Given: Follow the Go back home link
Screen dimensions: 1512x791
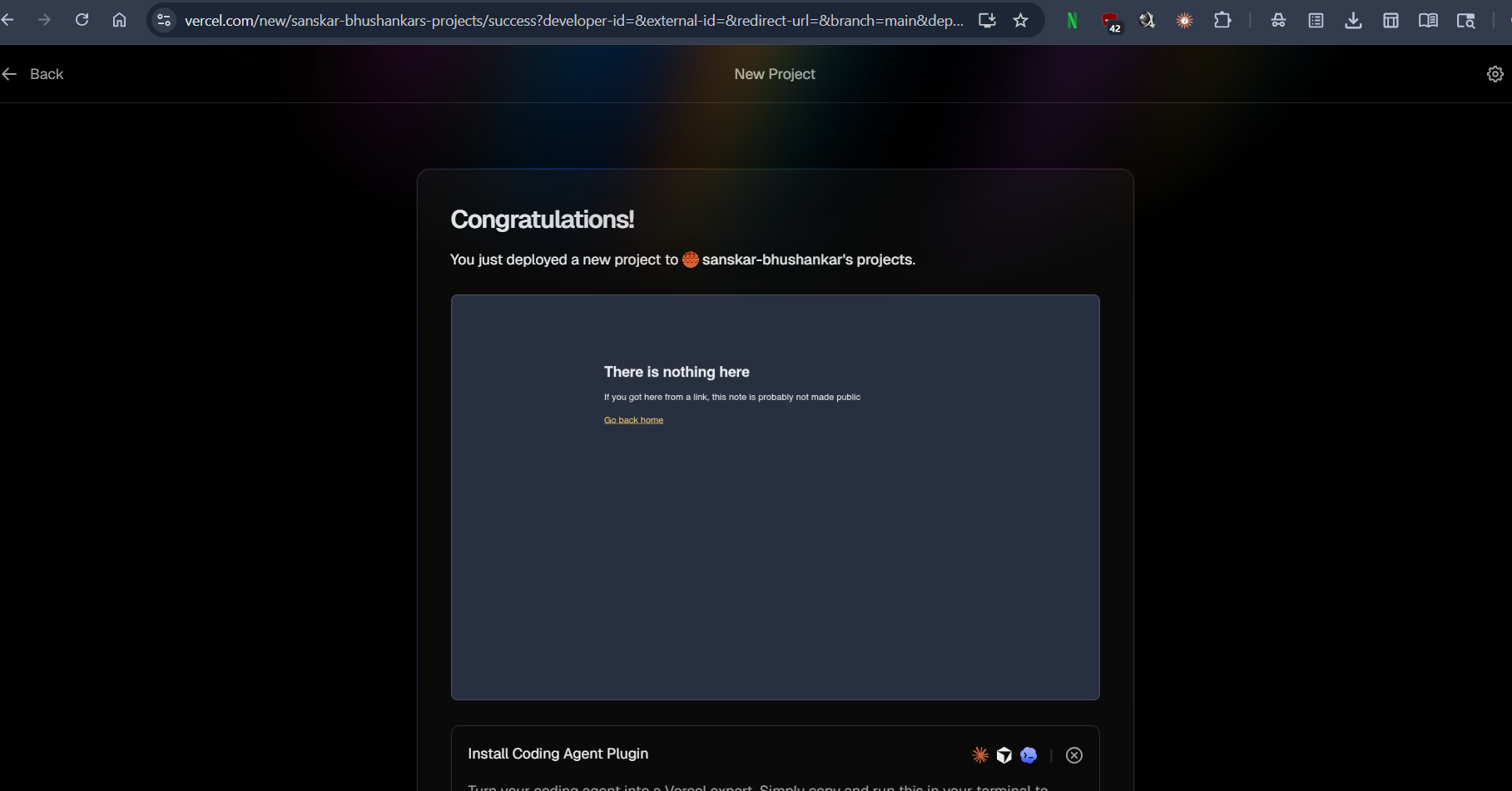Looking at the screenshot, I should (633, 420).
